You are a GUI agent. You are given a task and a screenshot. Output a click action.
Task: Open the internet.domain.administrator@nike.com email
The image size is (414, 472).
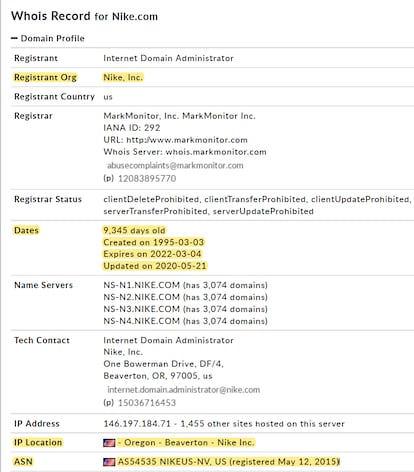pos(183,390)
